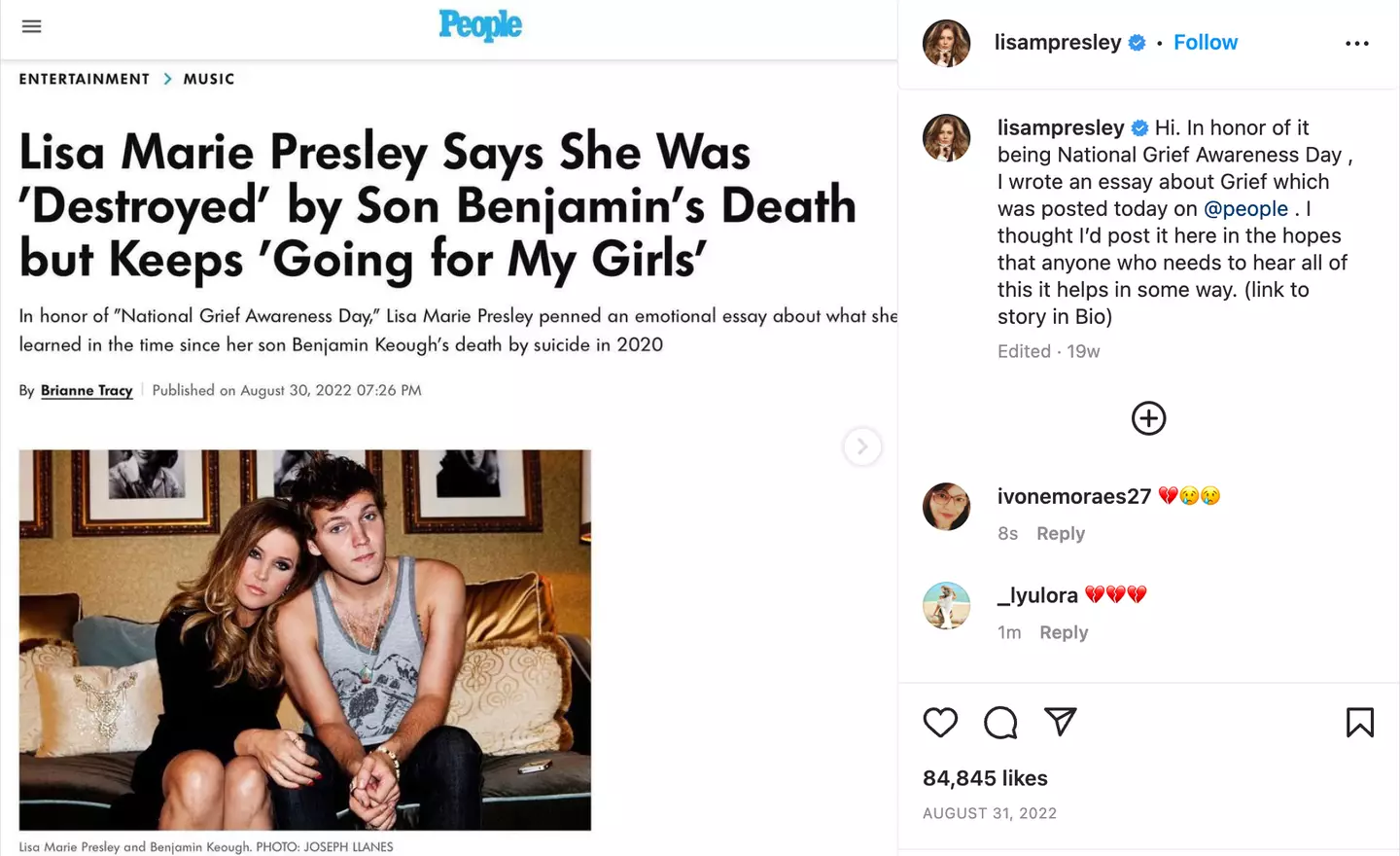This screenshot has width=1400, height=856.
Task: Open ivonemoraes27's profile picture
Action: [x=946, y=507]
